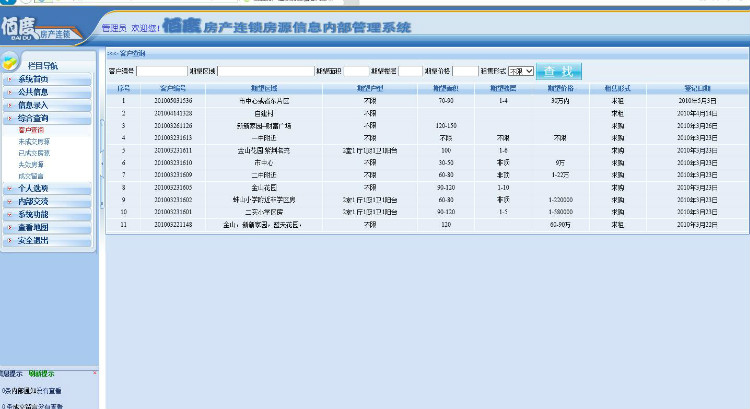Screen dimensions: 750x409
Task: Select 失效房源 submenu item
Action: (31, 165)
